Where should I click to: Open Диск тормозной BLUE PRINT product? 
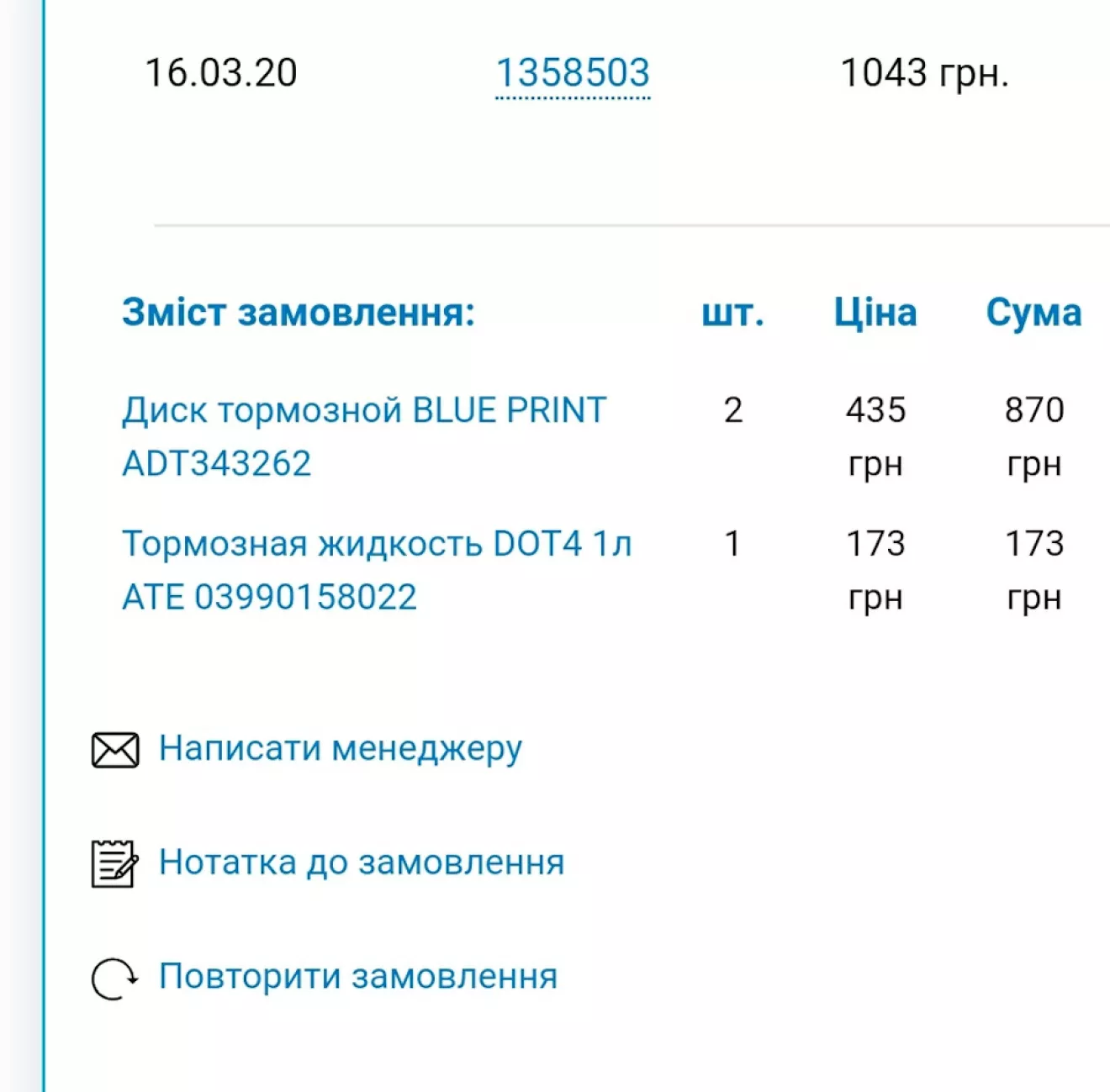(x=364, y=410)
